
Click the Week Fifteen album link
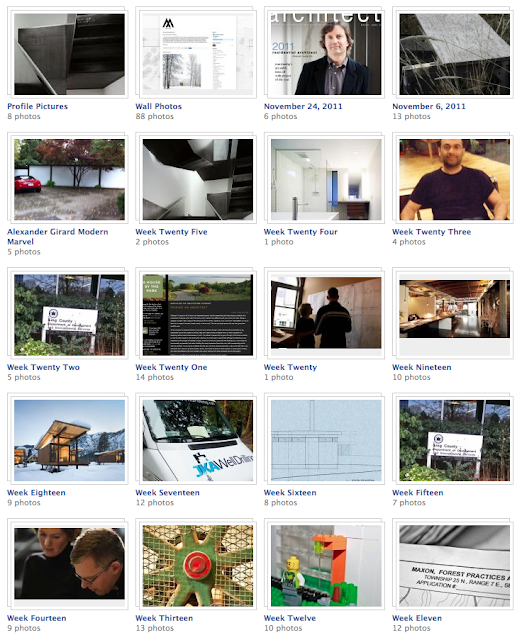[418, 493]
